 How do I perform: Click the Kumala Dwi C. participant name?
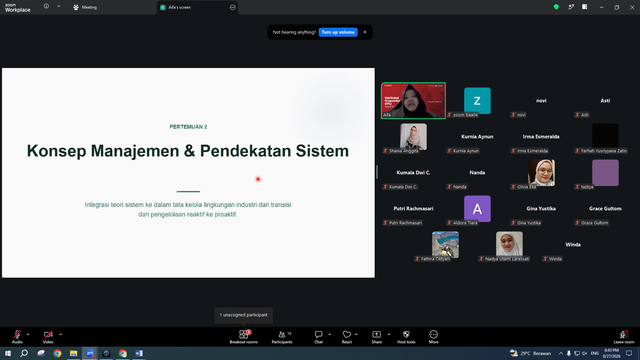(413, 173)
